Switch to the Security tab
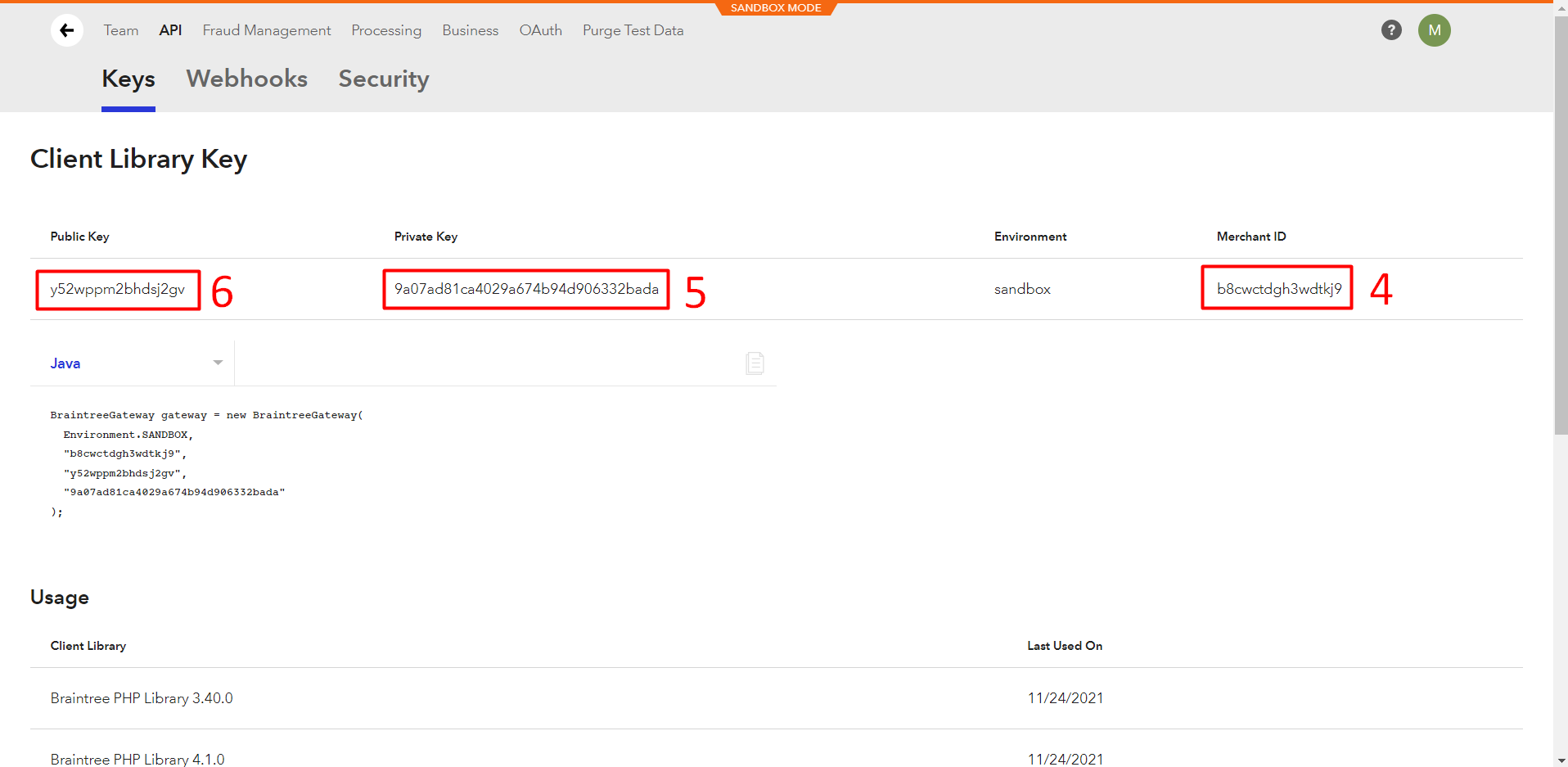The image size is (1568, 767). 383,79
